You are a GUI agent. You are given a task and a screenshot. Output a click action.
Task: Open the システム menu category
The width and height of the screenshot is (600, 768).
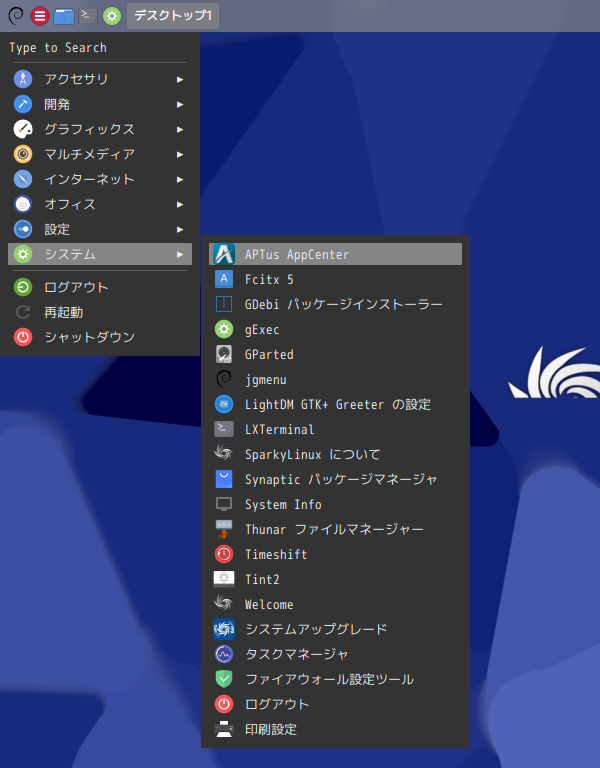[x=100, y=254]
